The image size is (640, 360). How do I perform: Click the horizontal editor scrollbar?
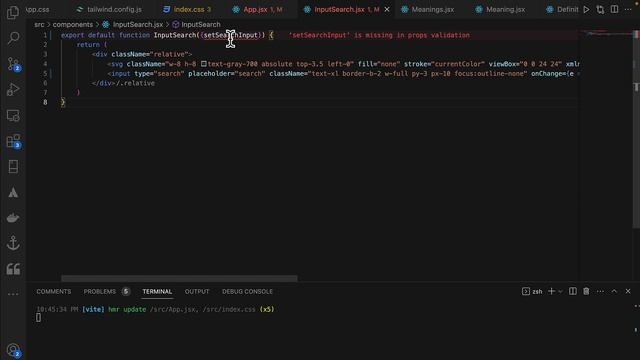tap(179, 278)
